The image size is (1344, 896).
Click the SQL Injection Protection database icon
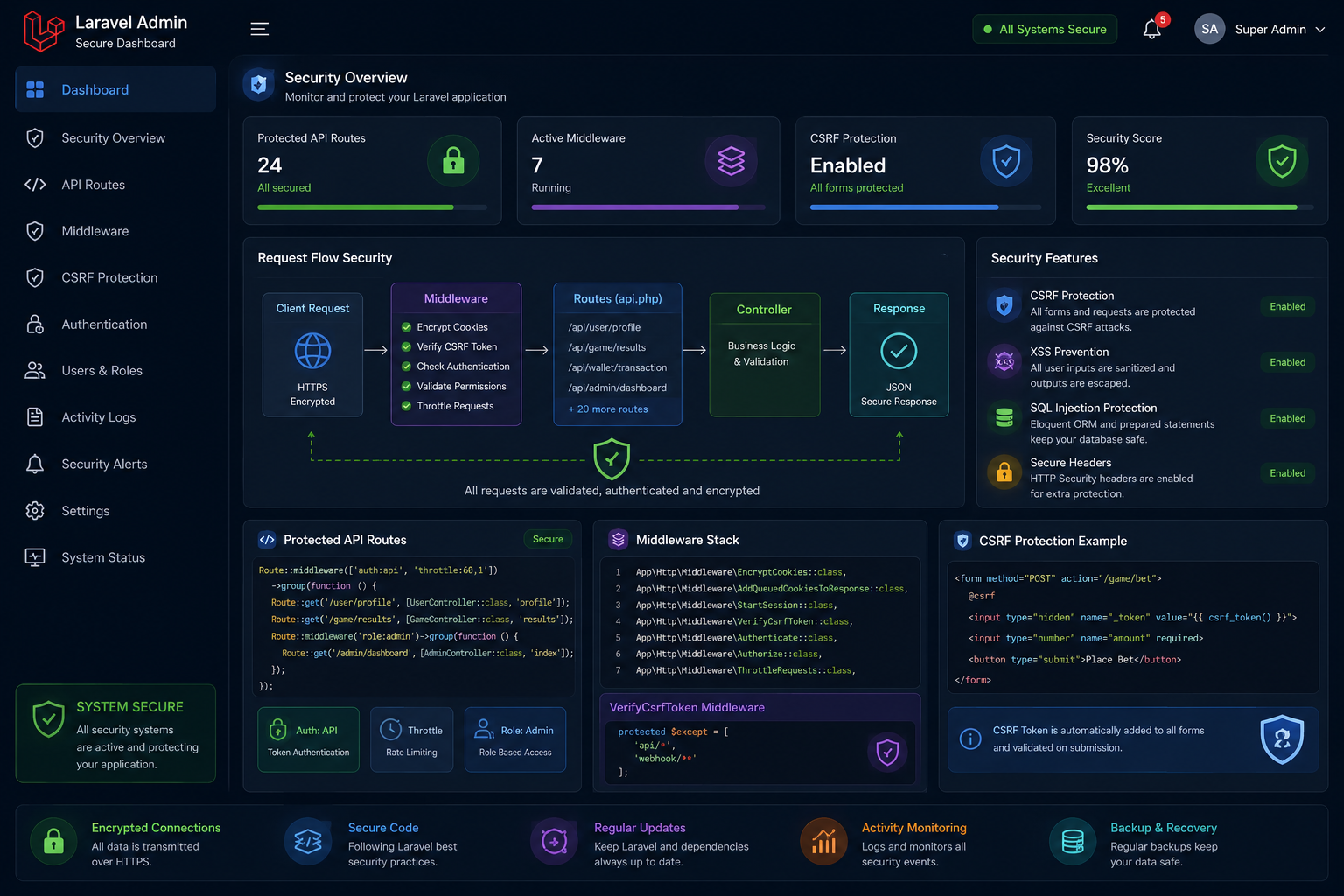click(1004, 418)
